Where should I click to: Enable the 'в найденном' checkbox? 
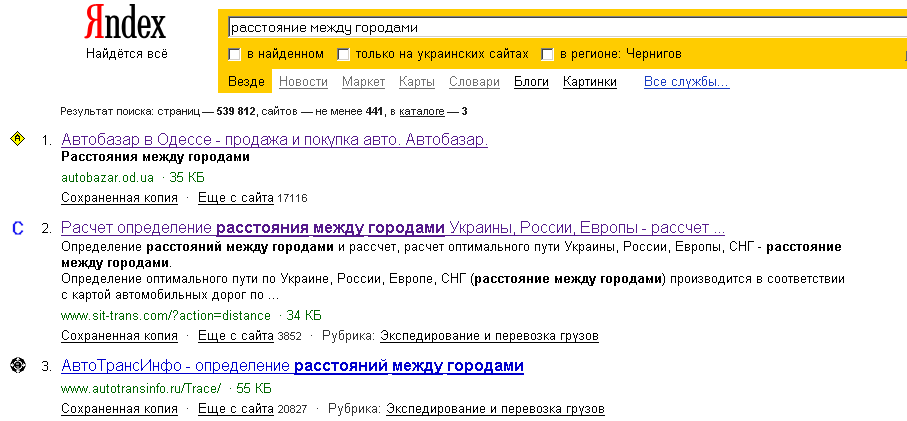235,54
